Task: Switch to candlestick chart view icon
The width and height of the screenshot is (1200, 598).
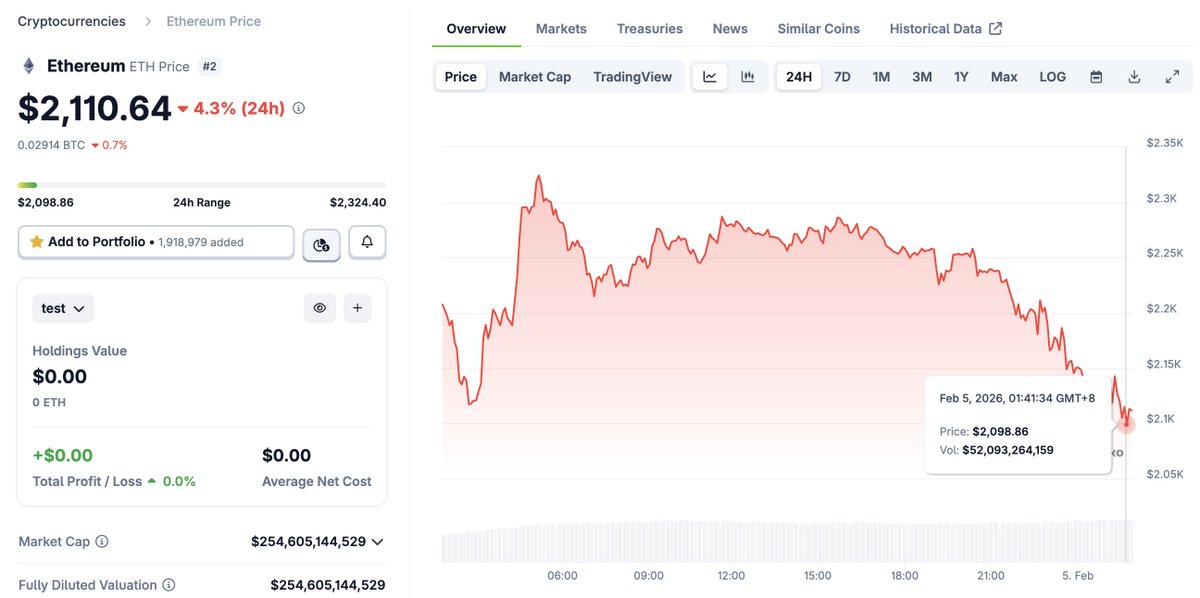Action: 747,77
